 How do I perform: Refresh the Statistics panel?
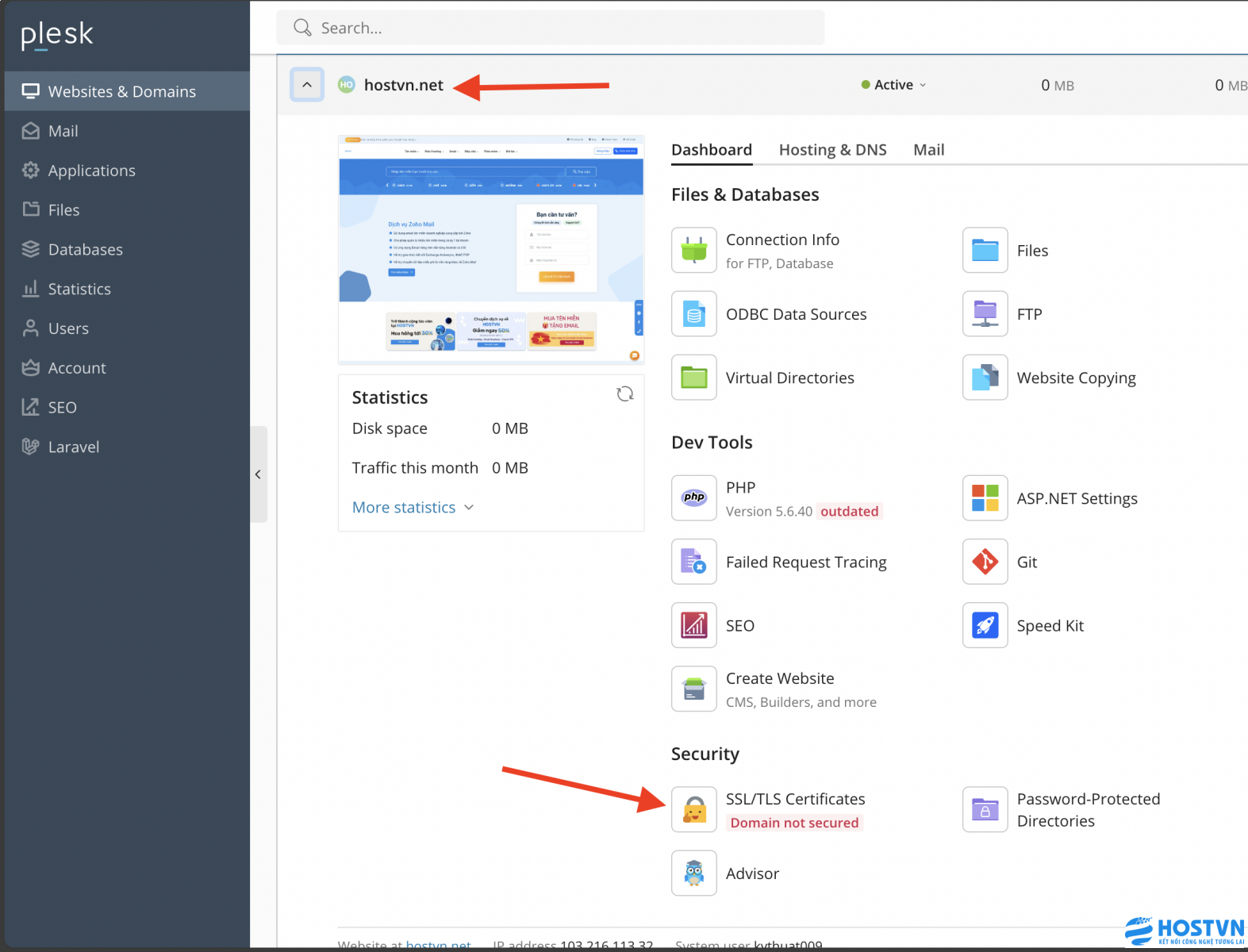click(625, 394)
